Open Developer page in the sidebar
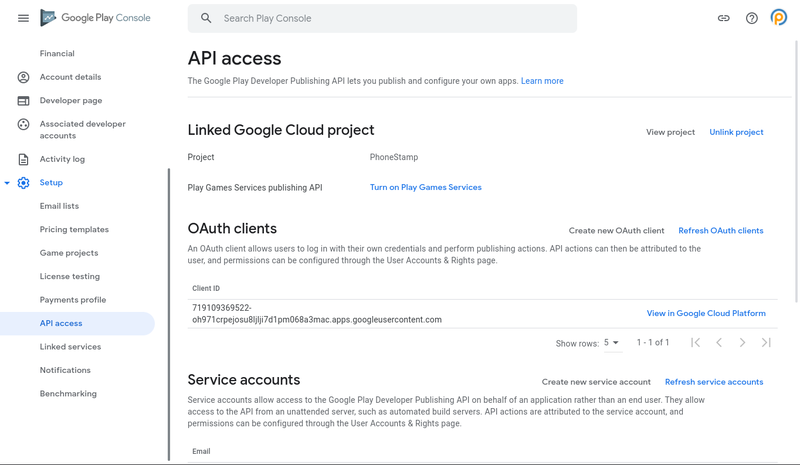This screenshot has width=800, height=465. click(71, 101)
